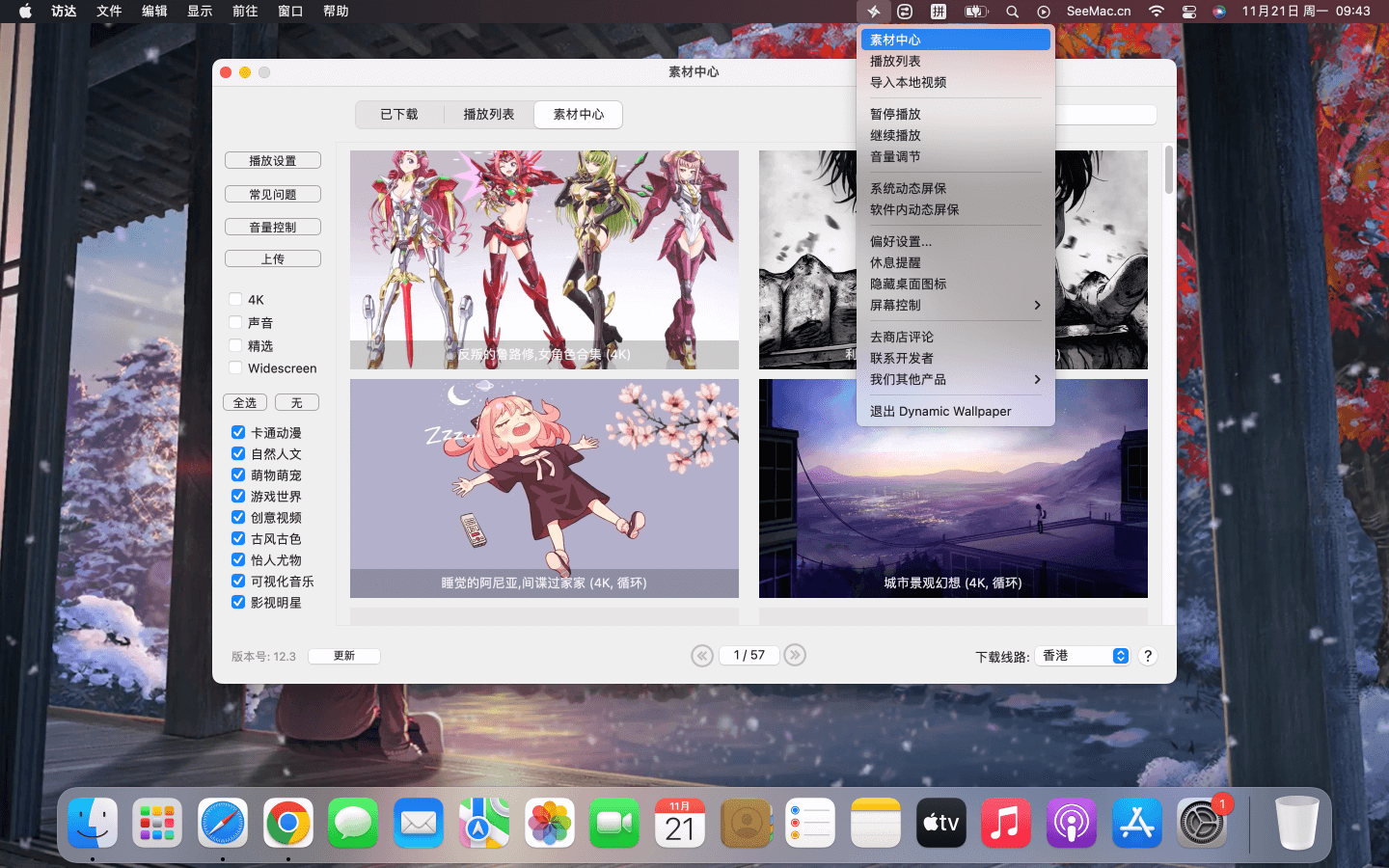Screen dimensions: 1389x868
Task: Uncheck the 萌物萌宠 category
Action: tap(238, 475)
